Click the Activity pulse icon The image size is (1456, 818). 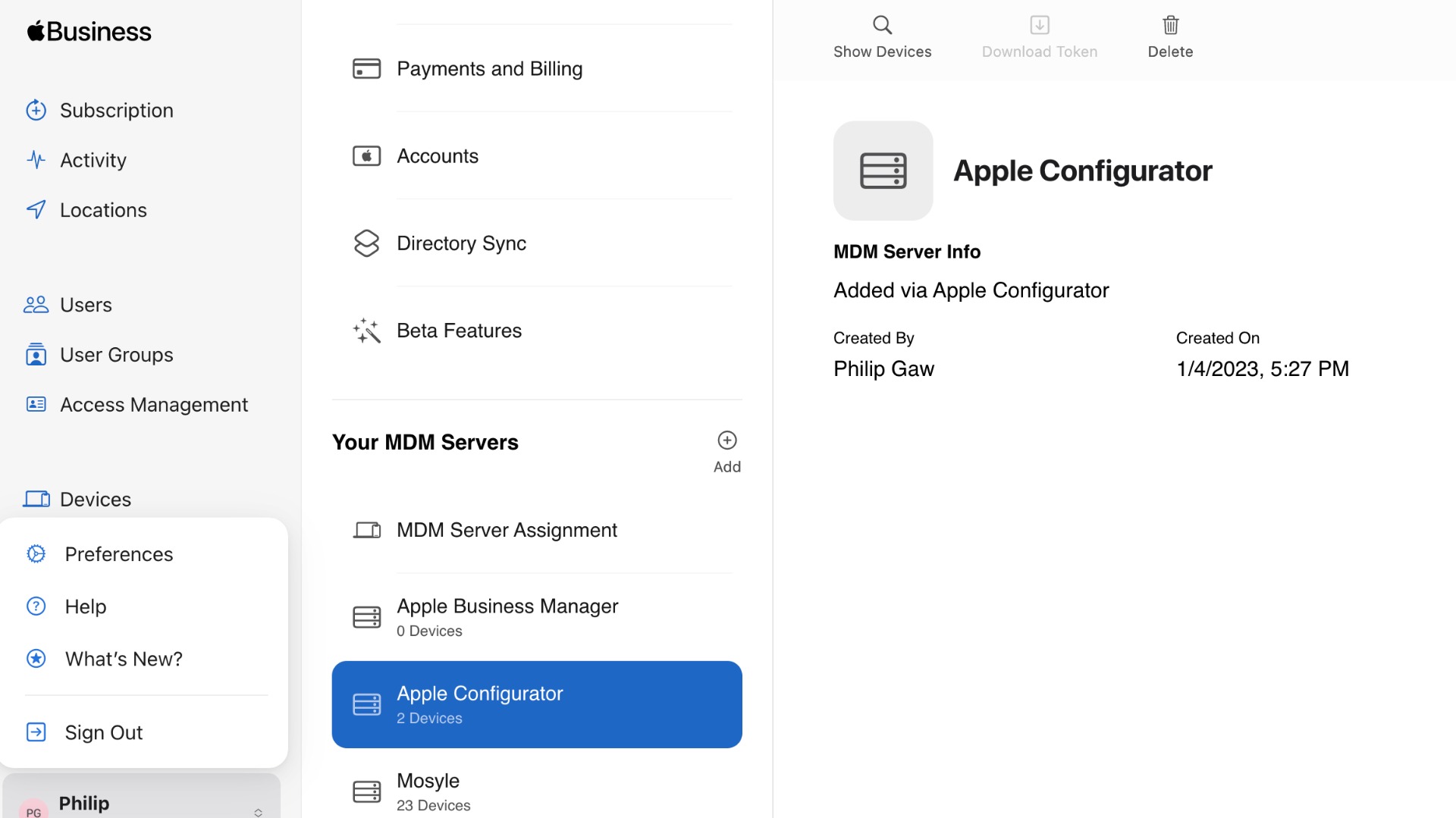click(36, 160)
